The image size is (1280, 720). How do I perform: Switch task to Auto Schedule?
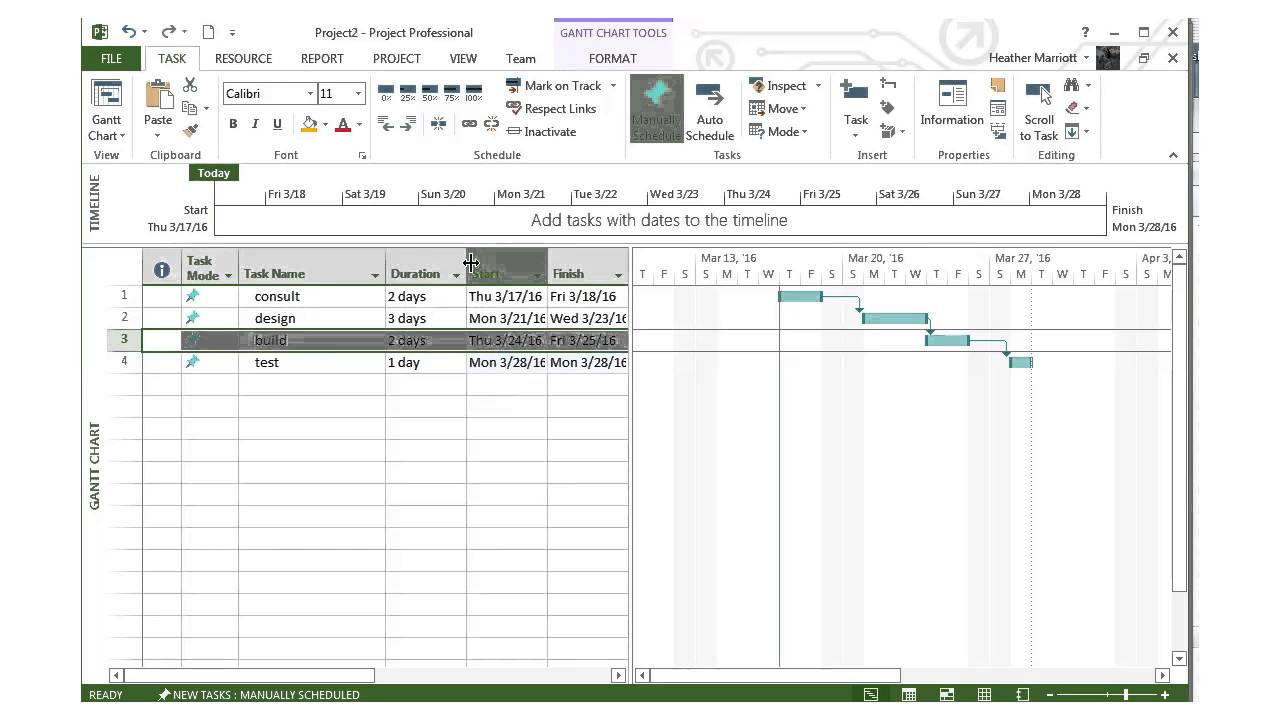point(710,112)
